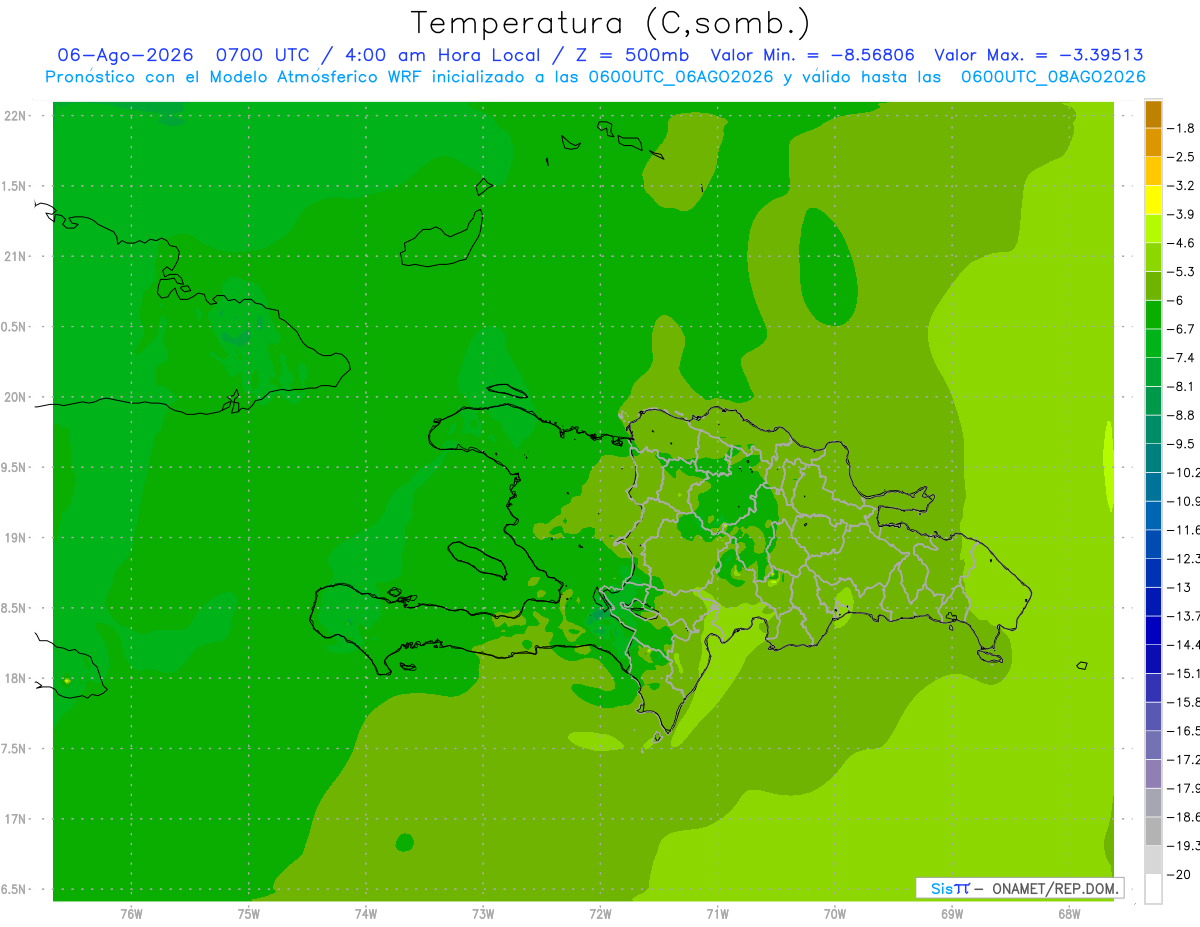
Task: Click the teal legend swatch between -8.8 and -9.5
Action: click(1153, 430)
